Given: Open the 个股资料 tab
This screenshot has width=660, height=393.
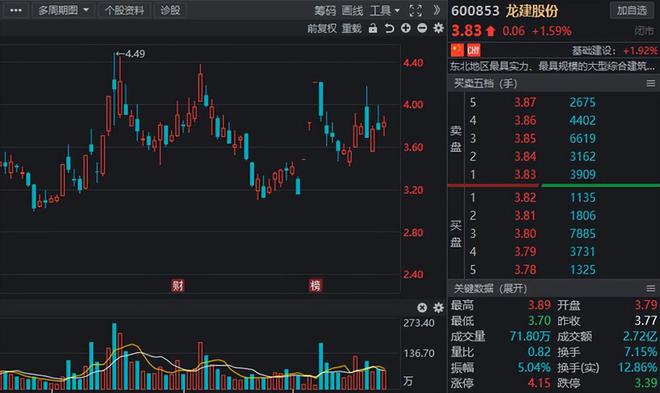Looking at the screenshot, I should pyautogui.click(x=124, y=11).
